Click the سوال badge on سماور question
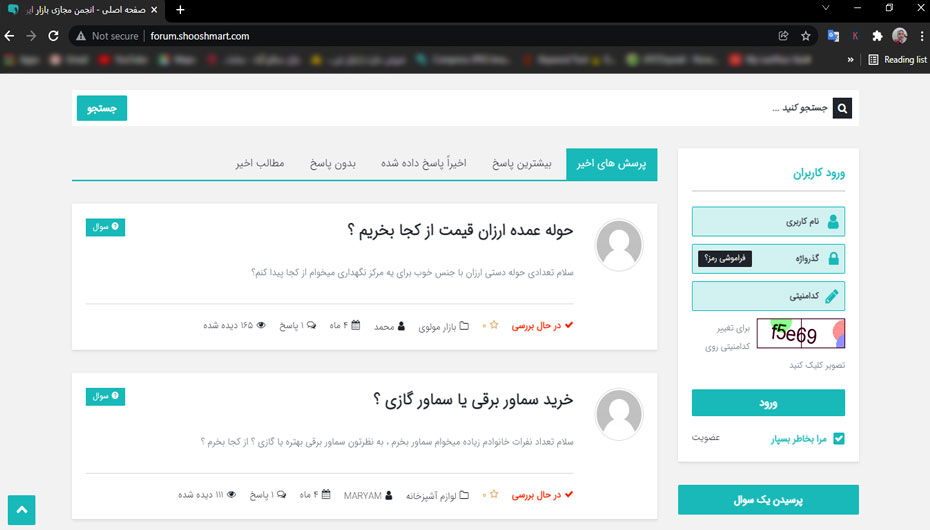Viewport: 930px width, 530px height. [106, 397]
